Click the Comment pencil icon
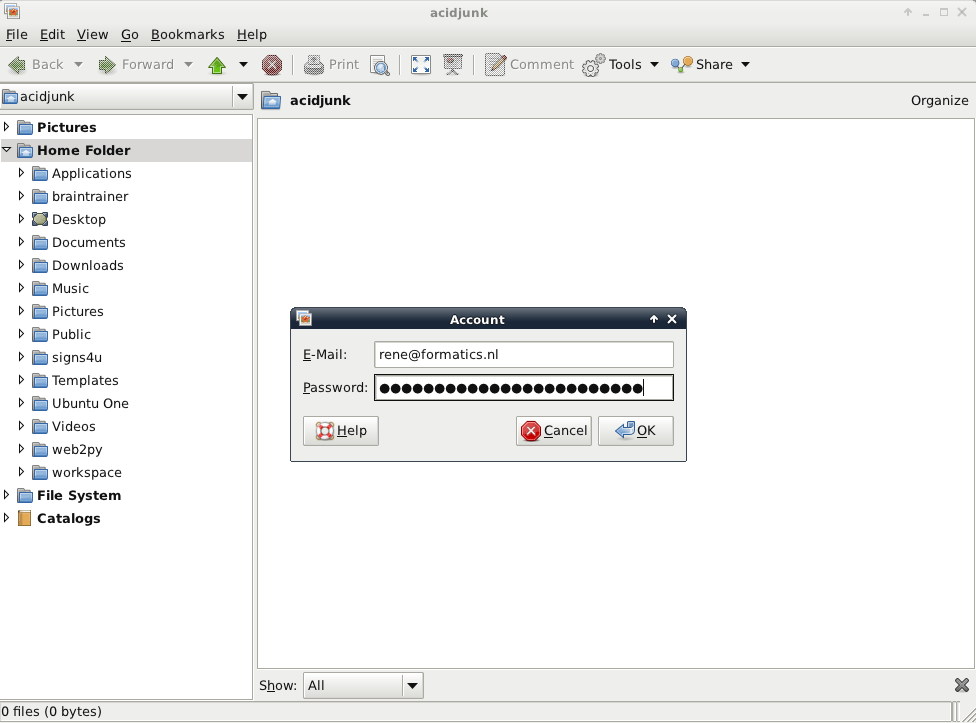Viewport: 976px width, 723px height. coord(495,65)
